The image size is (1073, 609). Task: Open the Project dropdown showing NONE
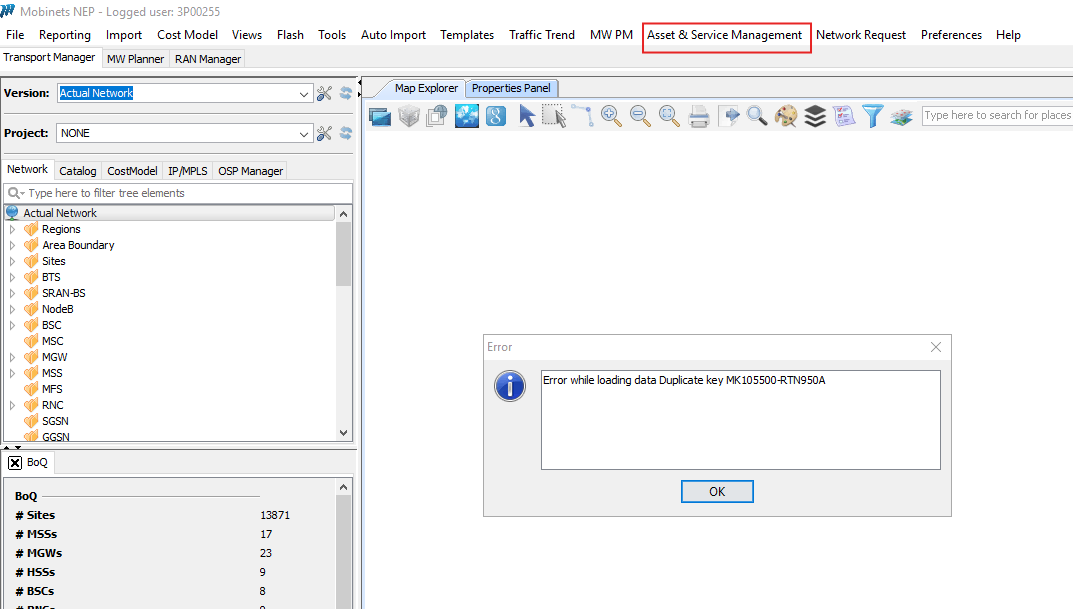pos(305,133)
